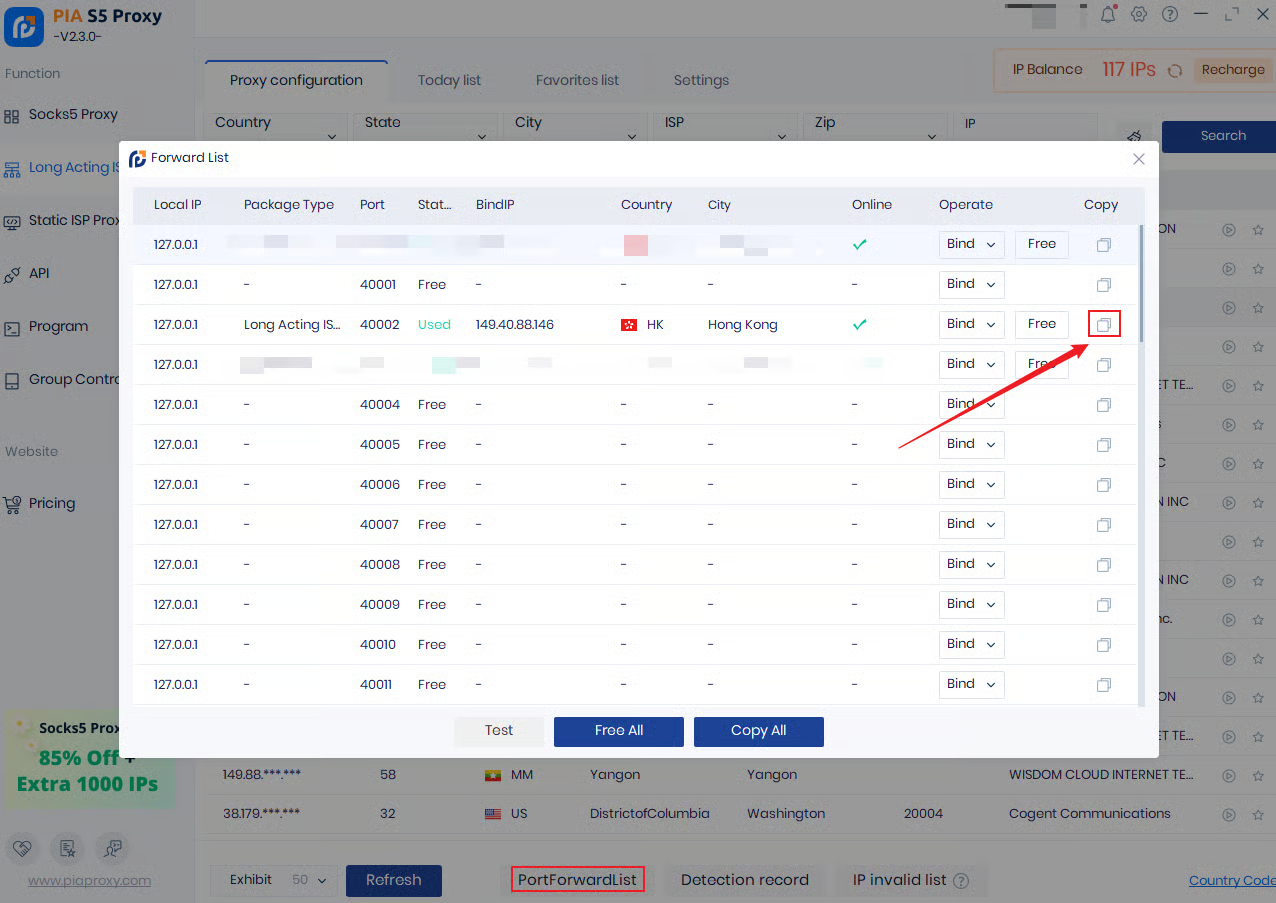Close the Forward List dialog
The height and width of the screenshot is (903, 1276).
point(1139,159)
